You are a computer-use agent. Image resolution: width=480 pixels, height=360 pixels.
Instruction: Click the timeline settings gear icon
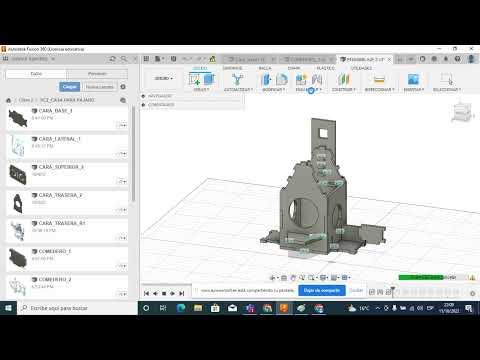tap(472, 293)
